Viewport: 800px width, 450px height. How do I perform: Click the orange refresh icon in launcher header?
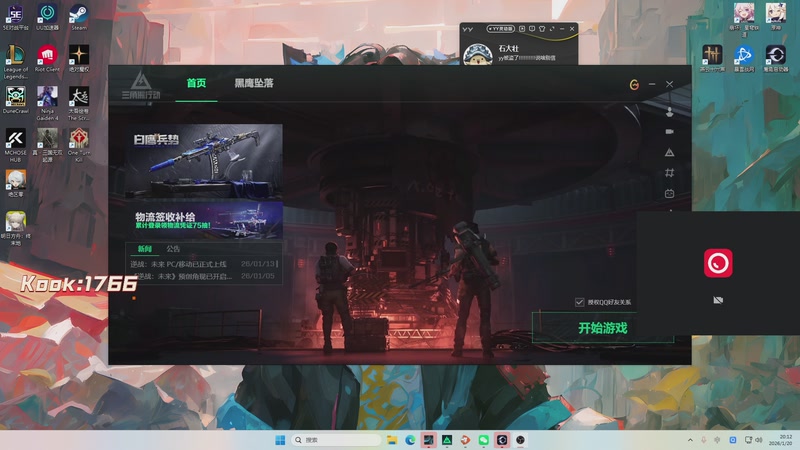[x=634, y=84]
